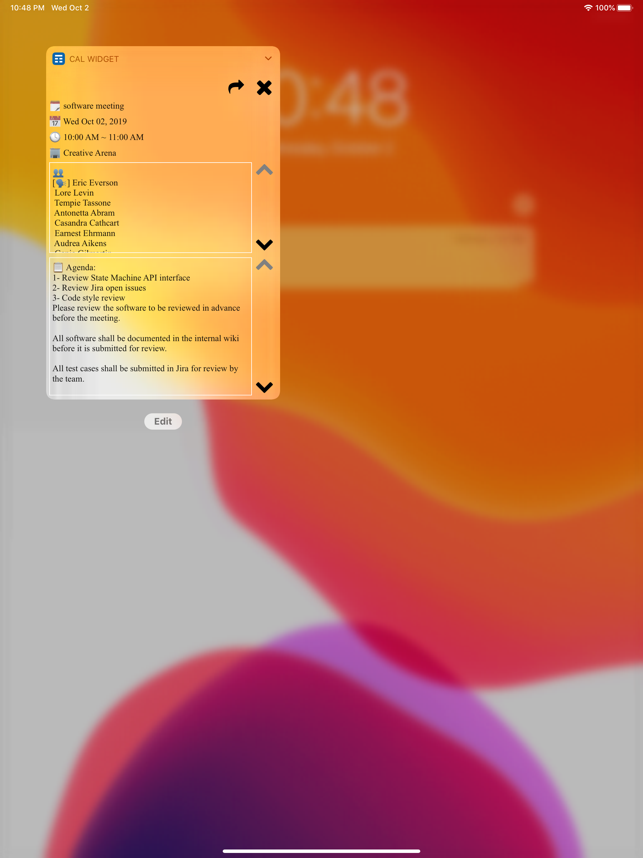Image resolution: width=643 pixels, height=858 pixels.
Task: Tap the battery indicator in status bar
Action: 625,8
